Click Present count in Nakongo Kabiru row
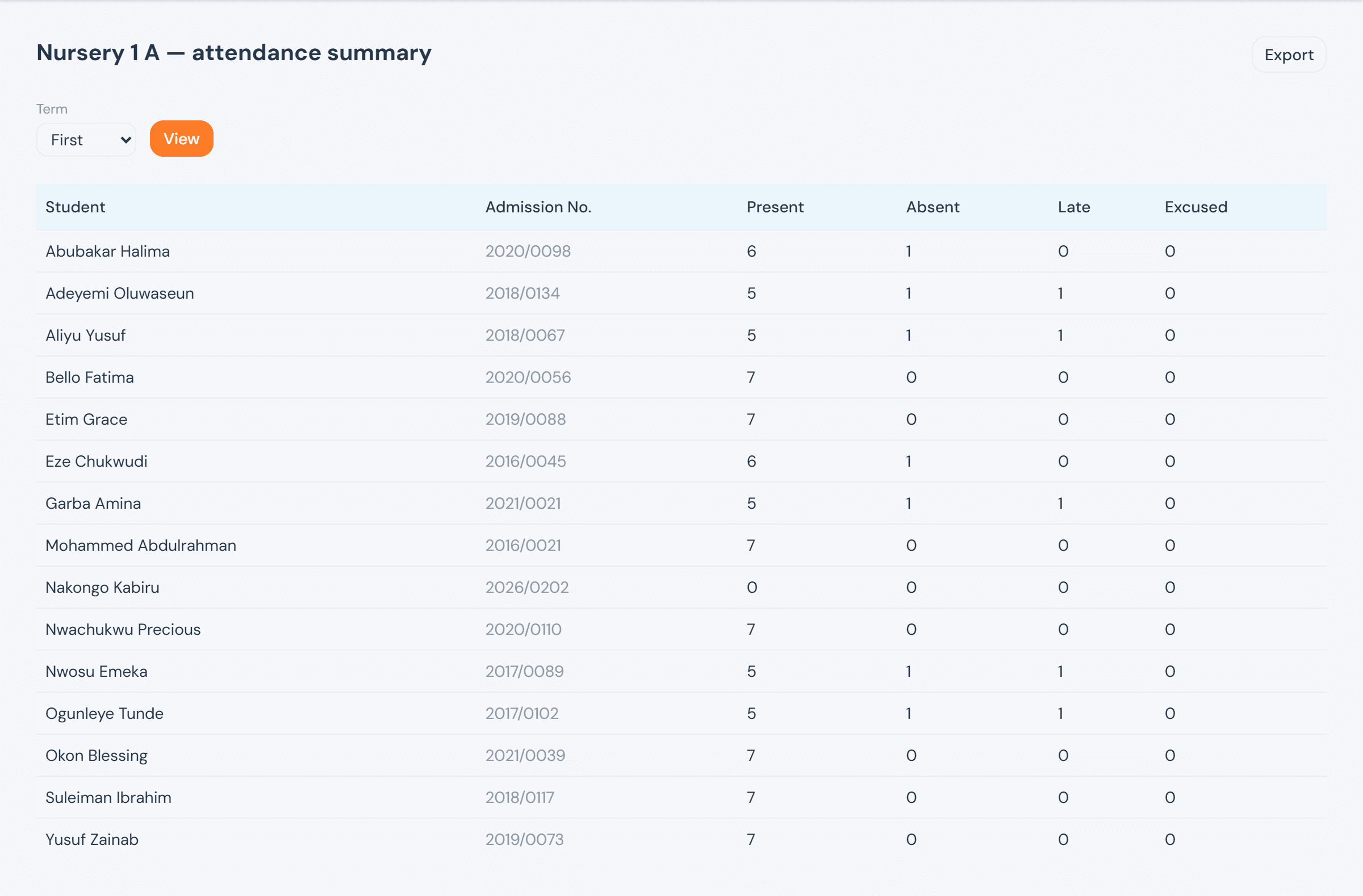 pos(752,588)
